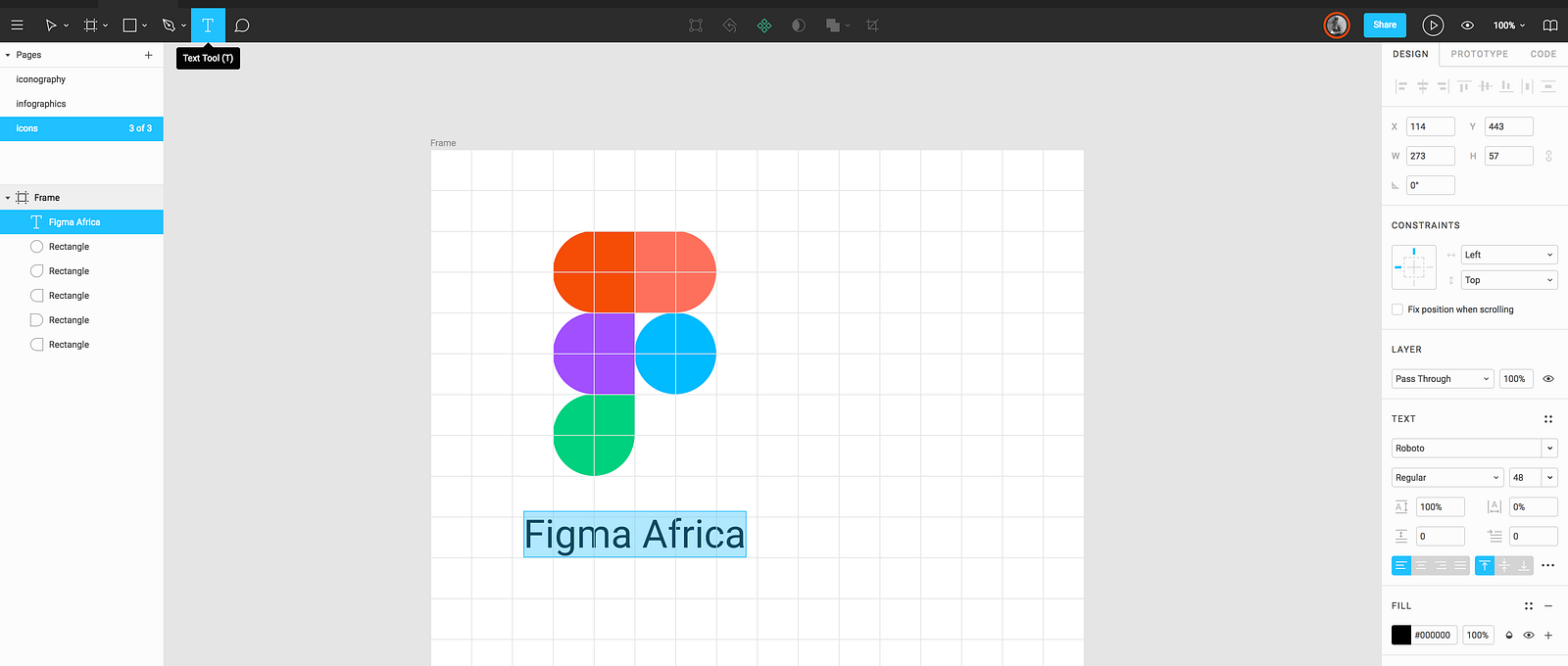
Task: Open Pass Through blend mode dropdown
Action: [x=1443, y=379]
